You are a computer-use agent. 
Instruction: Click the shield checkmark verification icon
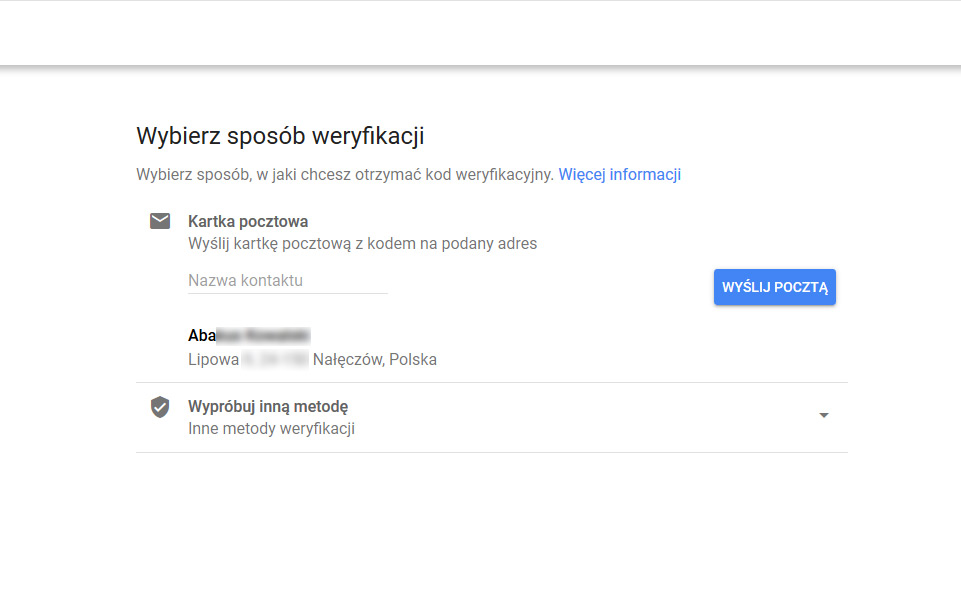tap(160, 406)
